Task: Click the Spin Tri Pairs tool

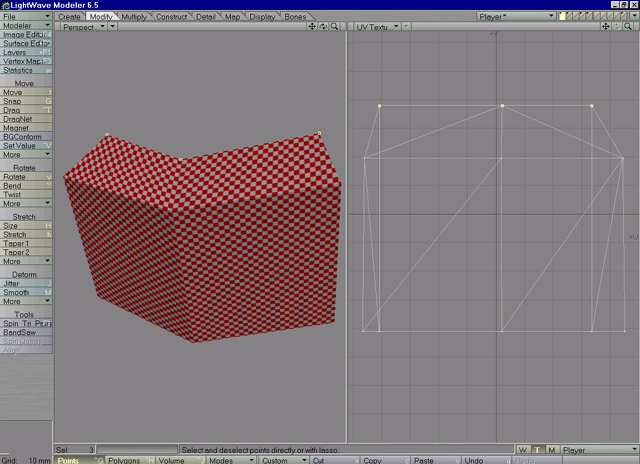Action: click(x=26, y=323)
